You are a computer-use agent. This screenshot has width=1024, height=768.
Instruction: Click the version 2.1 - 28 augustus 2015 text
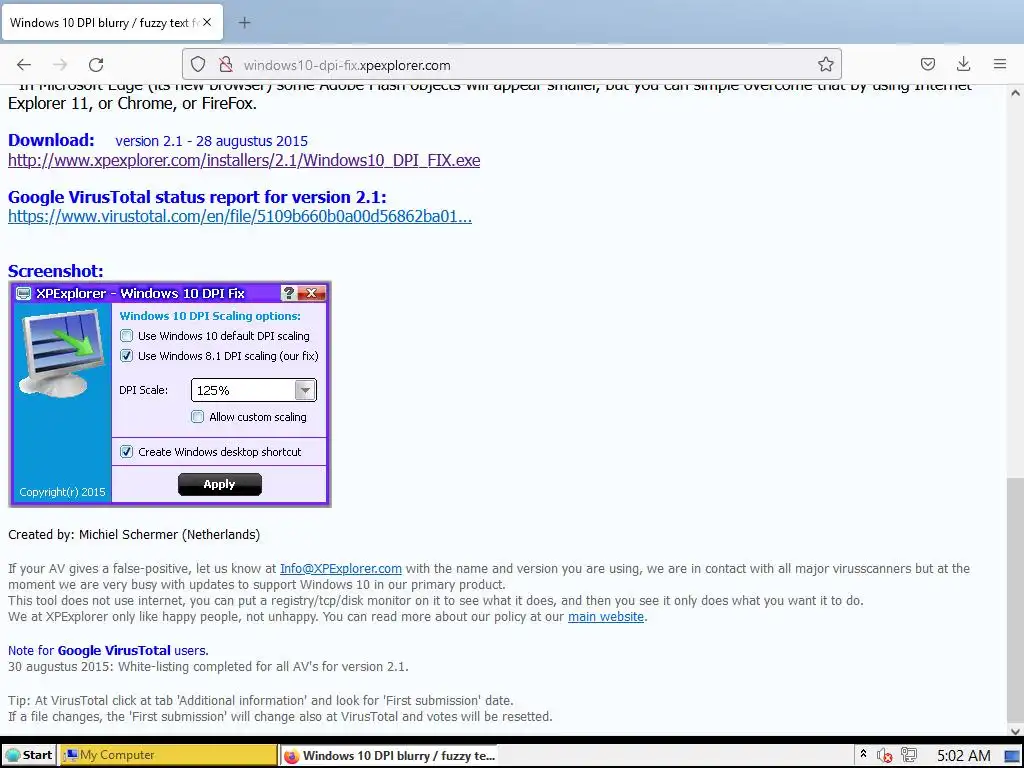[x=212, y=141]
